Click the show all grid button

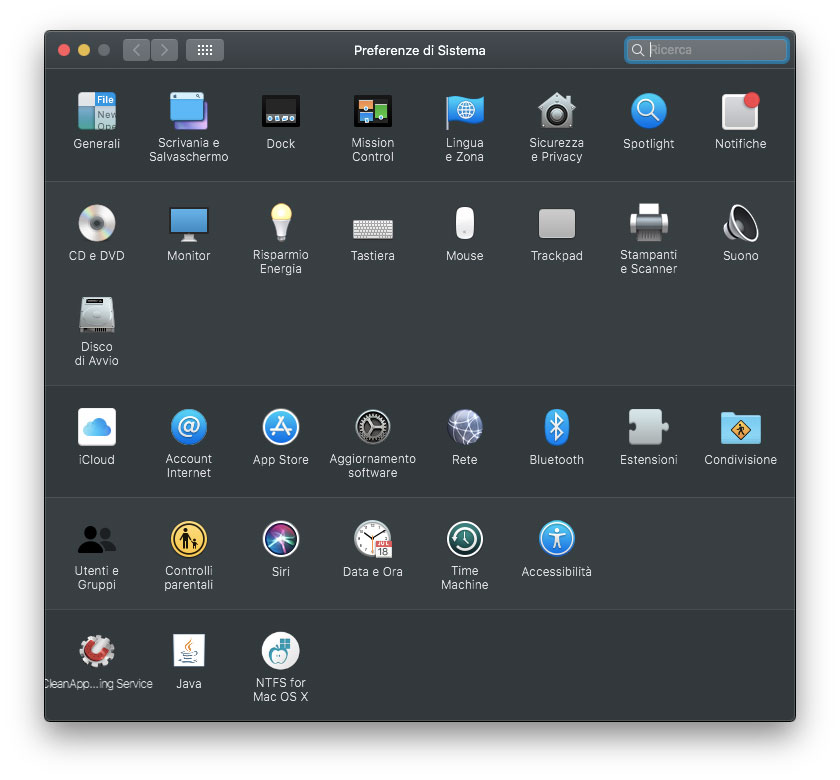205,50
